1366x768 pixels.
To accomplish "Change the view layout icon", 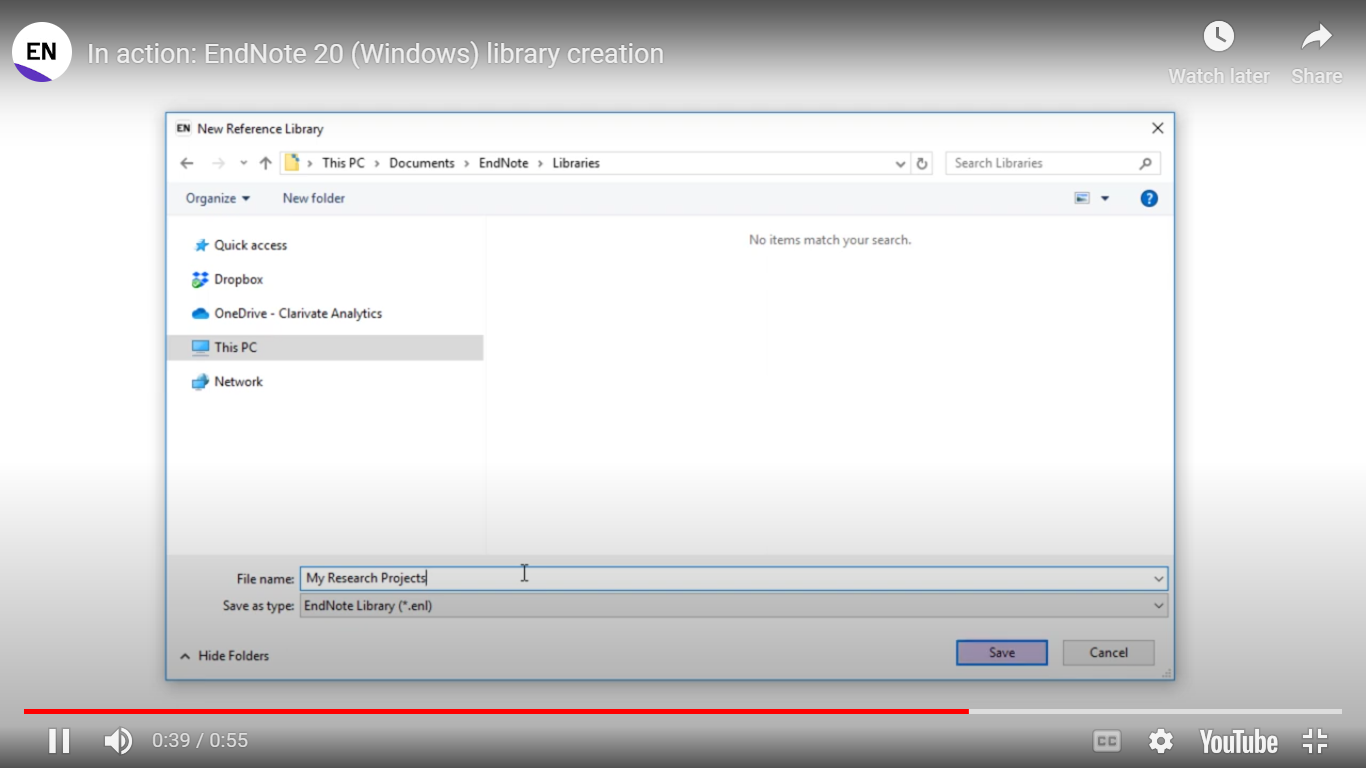I will pyautogui.click(x=1082, y=198).
